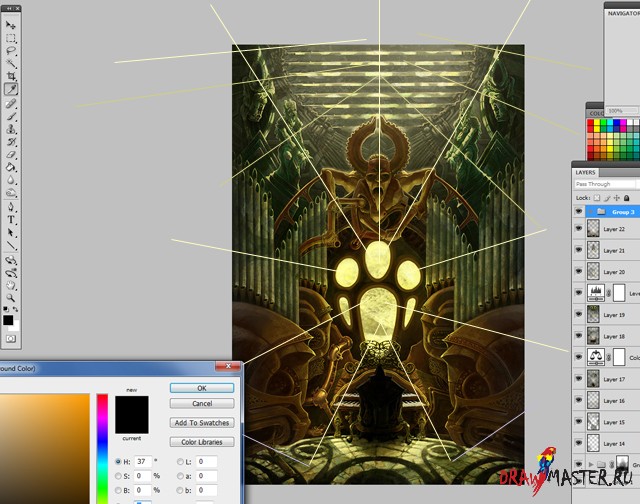Select the History Brush tool
The image size is (640, 504).
pos(11,142)
